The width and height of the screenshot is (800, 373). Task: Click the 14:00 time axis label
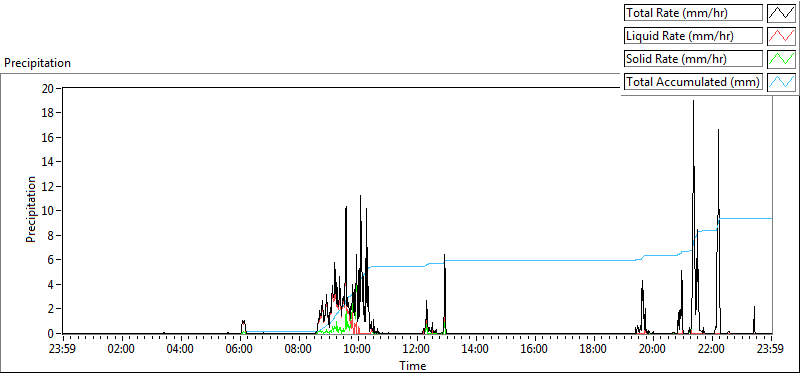click(x=476, y=350)
